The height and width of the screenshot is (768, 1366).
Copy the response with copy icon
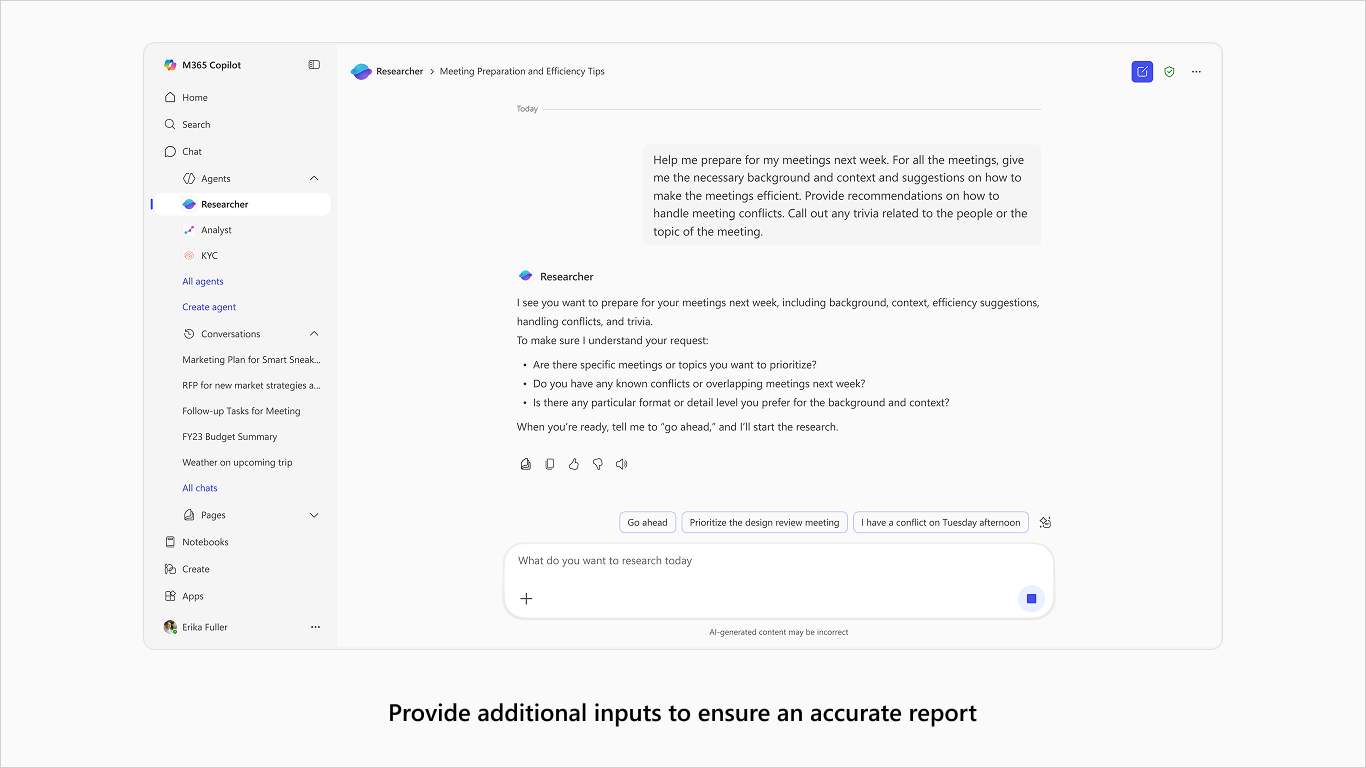[x=550, y=464]
